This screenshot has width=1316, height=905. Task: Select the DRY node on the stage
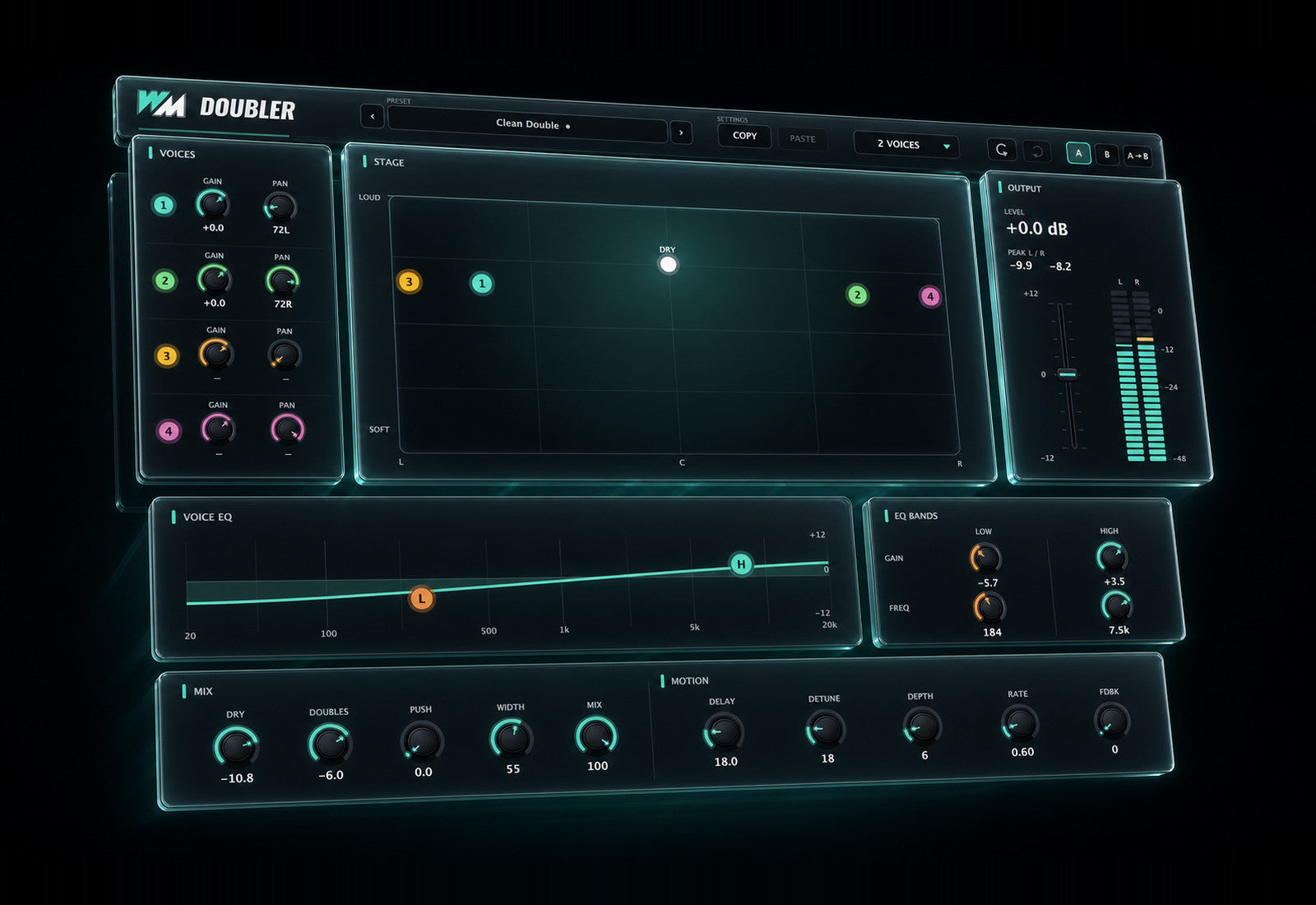(x=668, y=264)
